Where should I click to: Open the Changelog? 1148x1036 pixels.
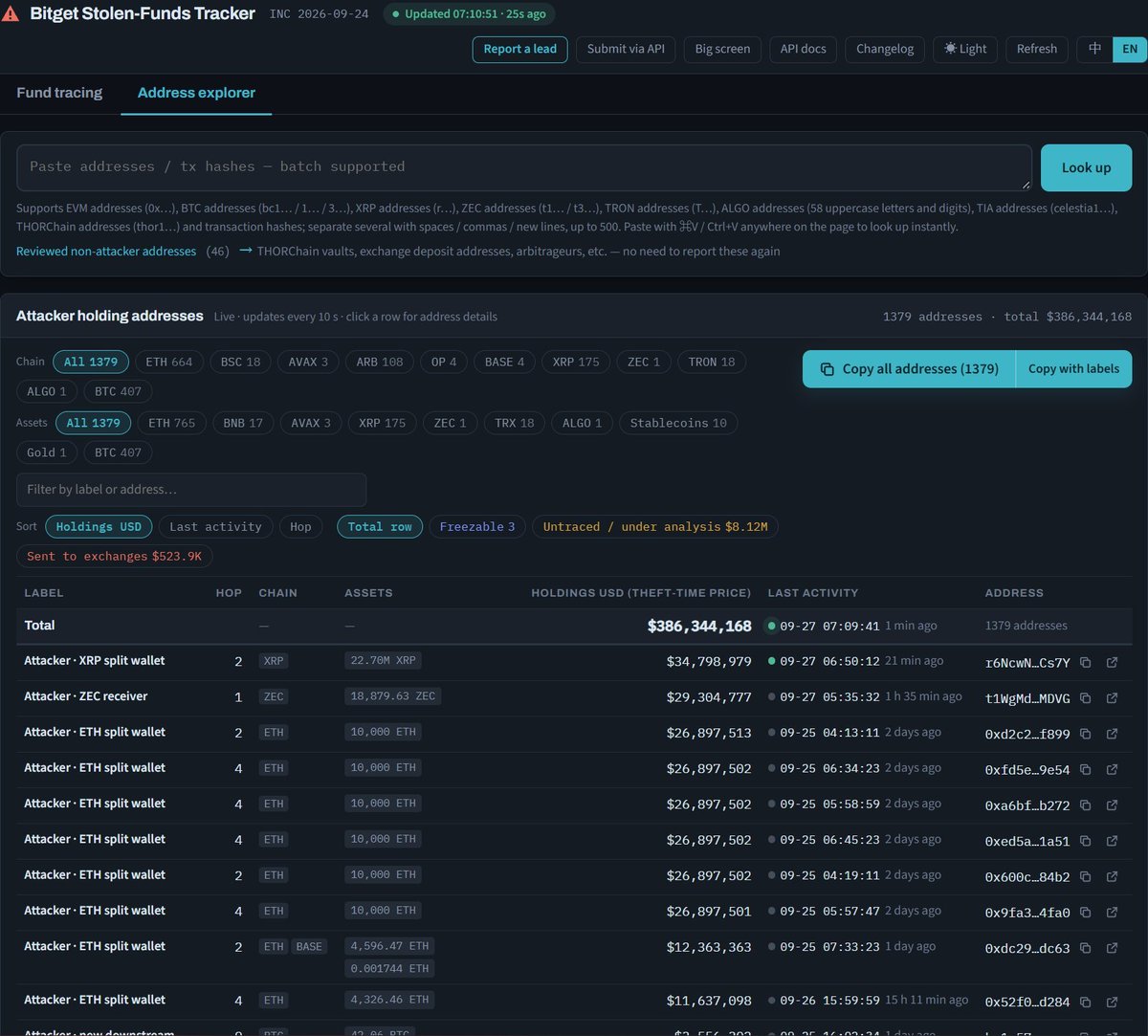[x=885, y=49]
